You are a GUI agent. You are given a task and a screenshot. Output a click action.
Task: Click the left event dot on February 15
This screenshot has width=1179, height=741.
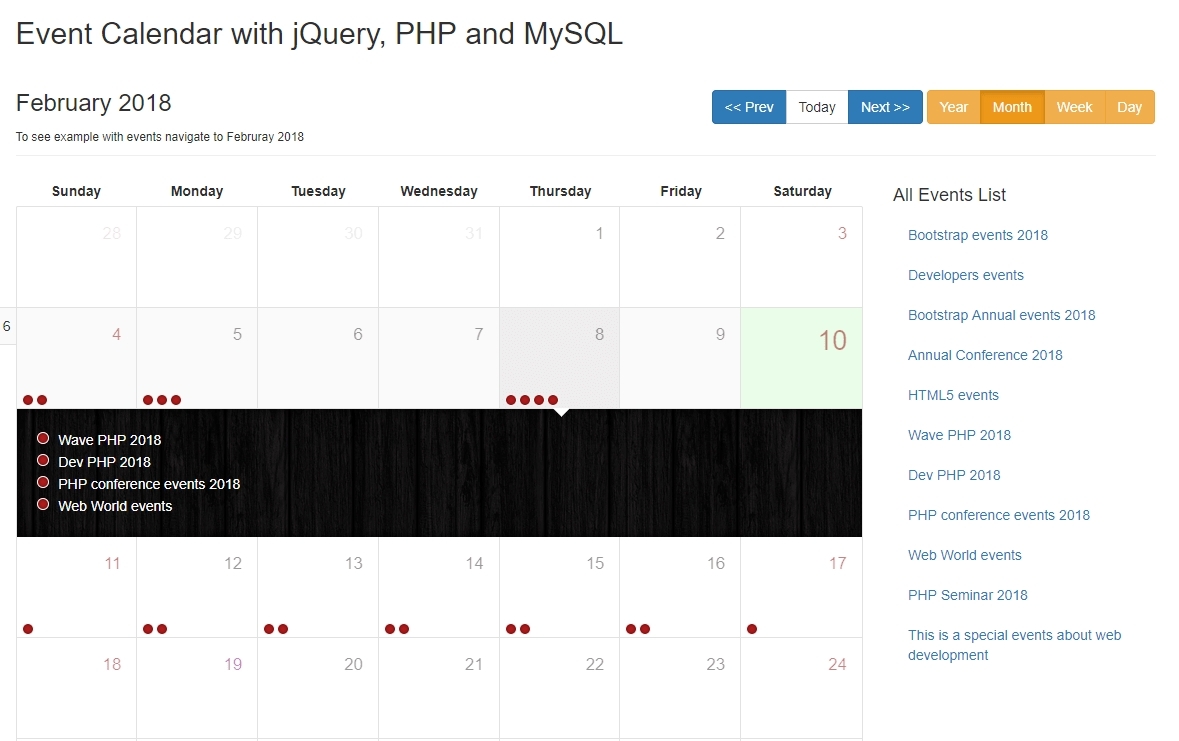pyautogui.click(x=511, y=629)
